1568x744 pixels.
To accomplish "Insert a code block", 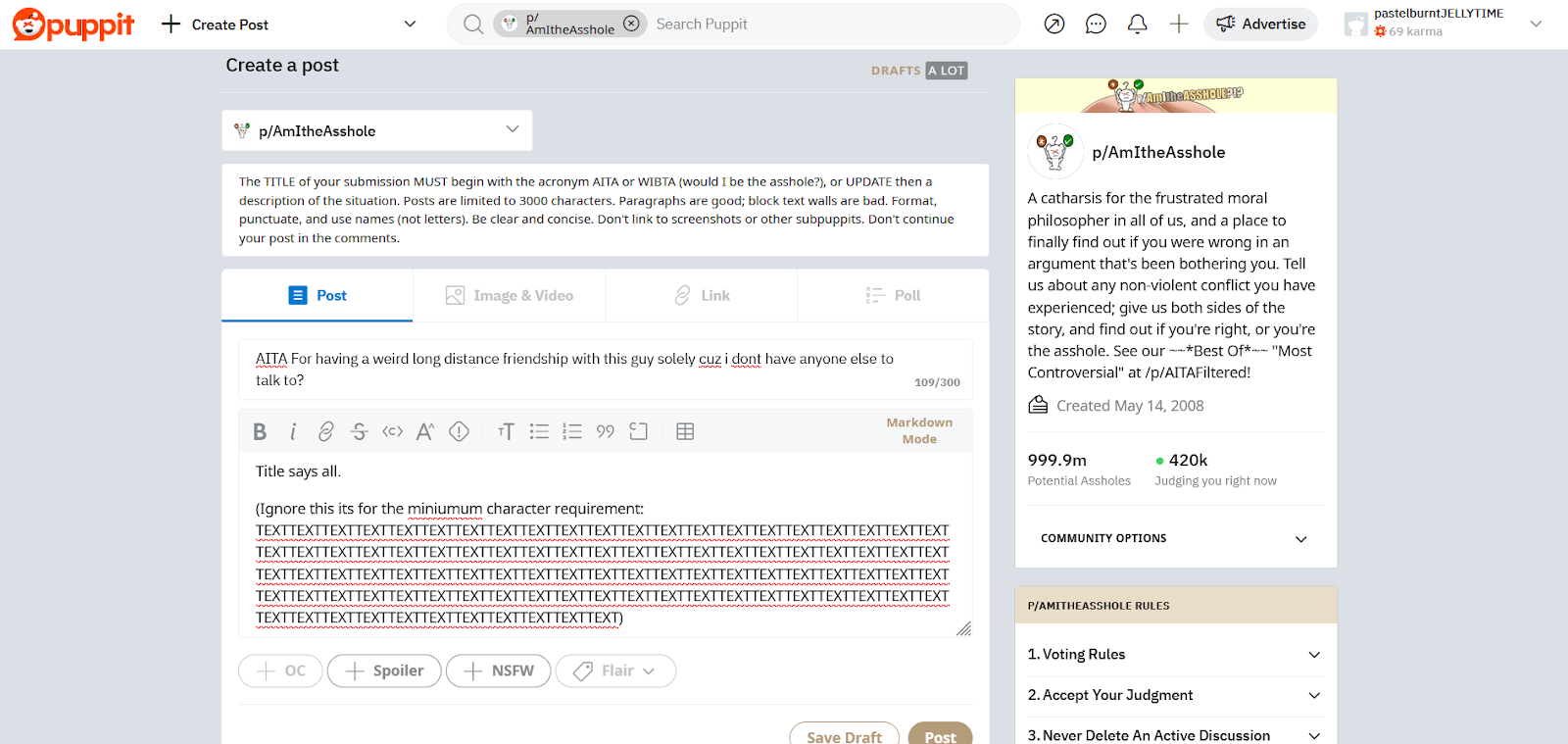I will [638, 431].
